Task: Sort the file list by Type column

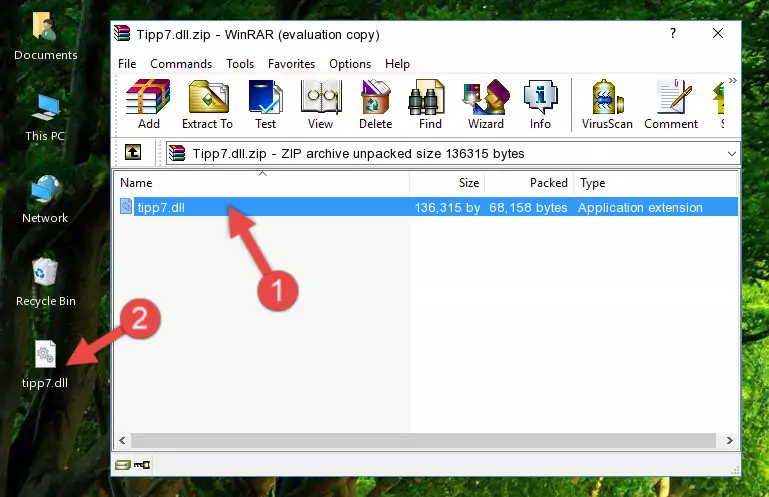Action: point(655,183)
